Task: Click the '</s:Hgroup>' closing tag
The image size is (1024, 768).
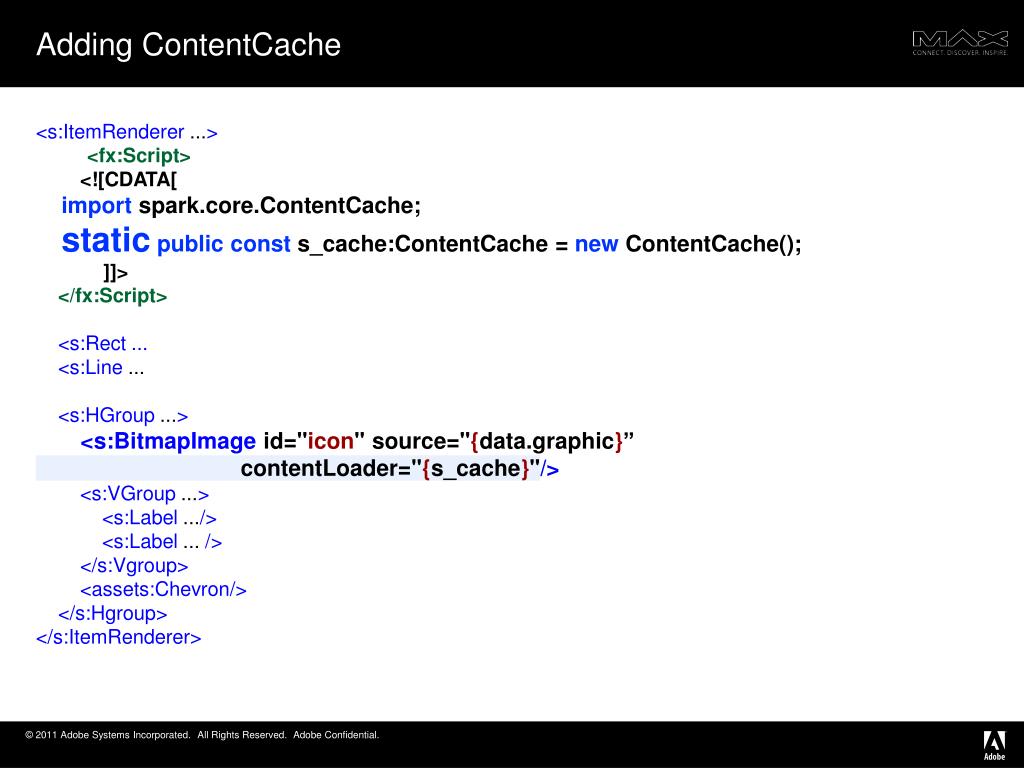Action: (x=112, y=614)
